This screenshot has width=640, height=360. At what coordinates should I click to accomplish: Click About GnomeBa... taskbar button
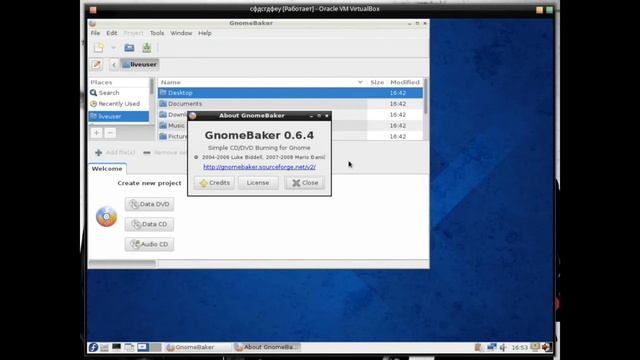(267, 347)
